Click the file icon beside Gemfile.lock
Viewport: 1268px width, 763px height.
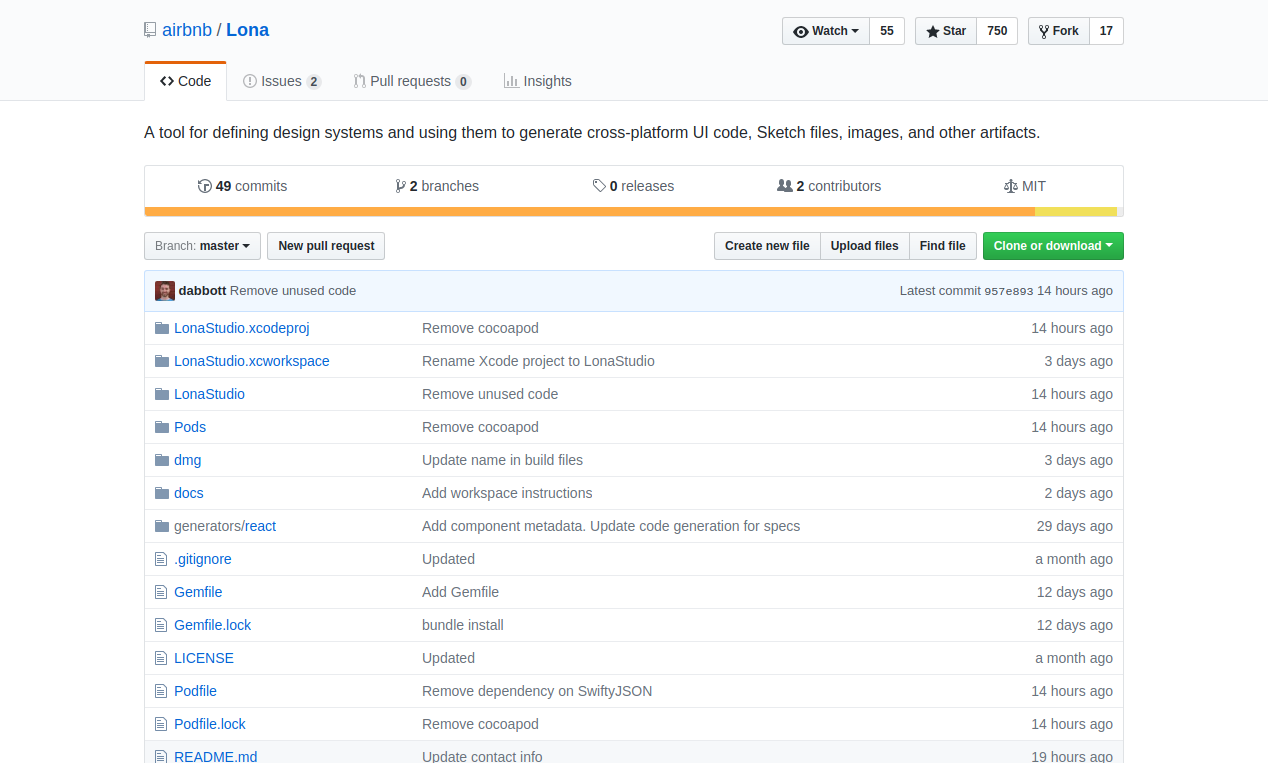pyautogui.click(x=160, y=625)
